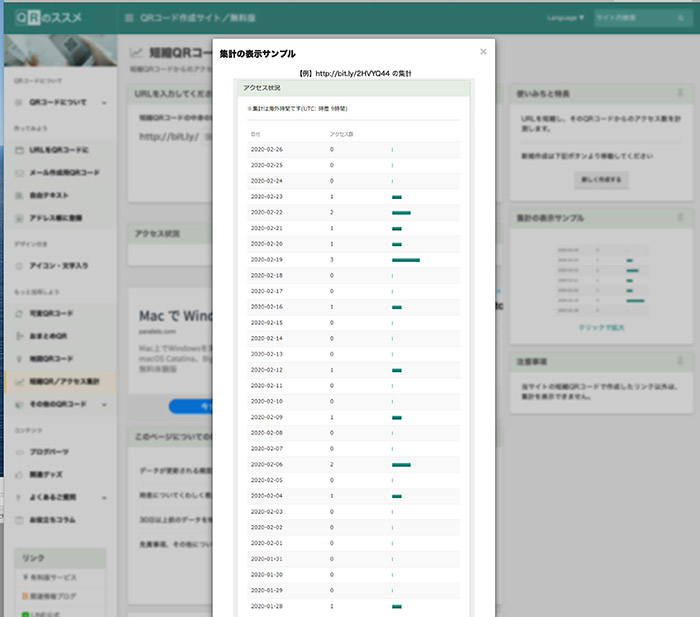Screen dimensions: 700x617
Task: Click the 2020-02-23 date cell
Action: pyautogui.click(x=267, y=197)
